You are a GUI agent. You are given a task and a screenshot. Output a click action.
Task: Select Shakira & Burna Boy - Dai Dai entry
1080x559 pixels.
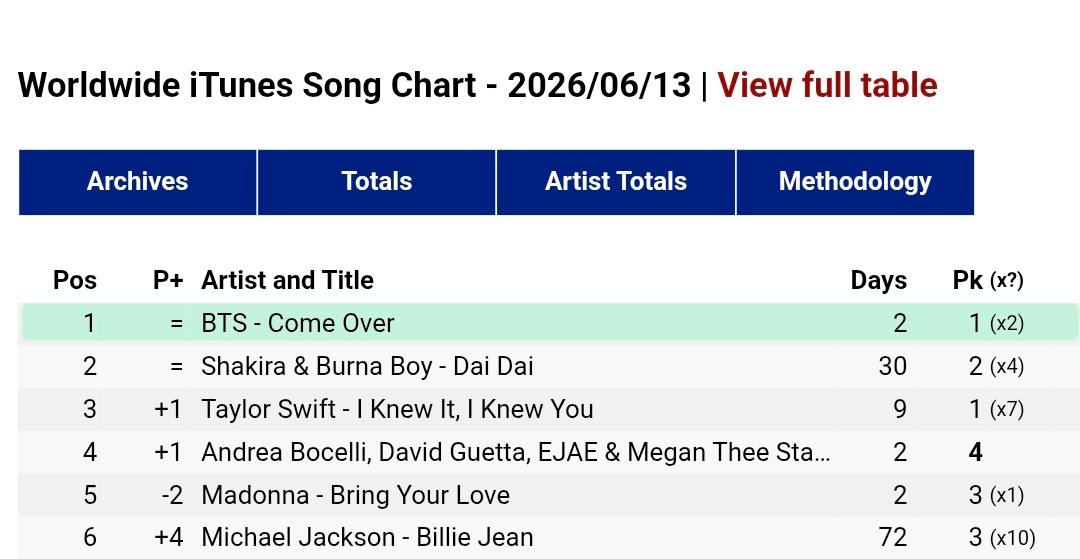click(367, 366)
